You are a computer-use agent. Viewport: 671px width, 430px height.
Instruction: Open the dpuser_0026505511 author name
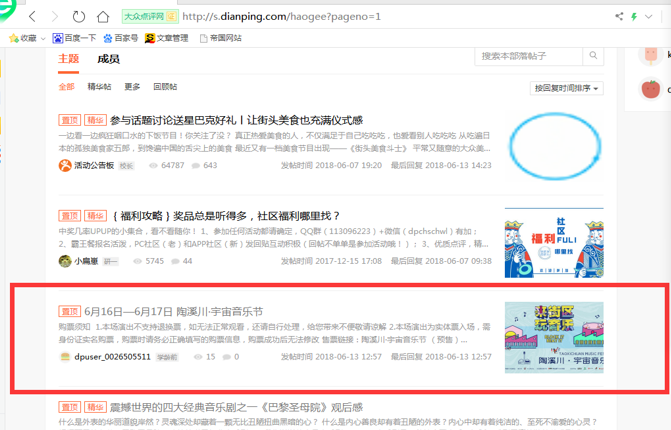point(113,357)
